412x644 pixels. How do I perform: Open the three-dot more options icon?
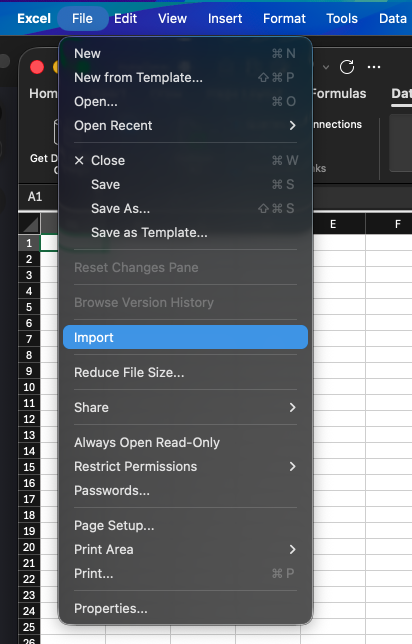[x=374, y=67]
